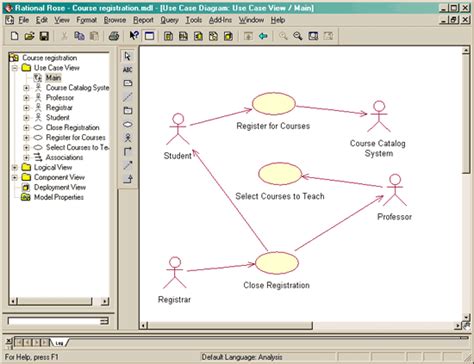
Task: Click the View Documentation window icon
Action: (x=149, y=36)
